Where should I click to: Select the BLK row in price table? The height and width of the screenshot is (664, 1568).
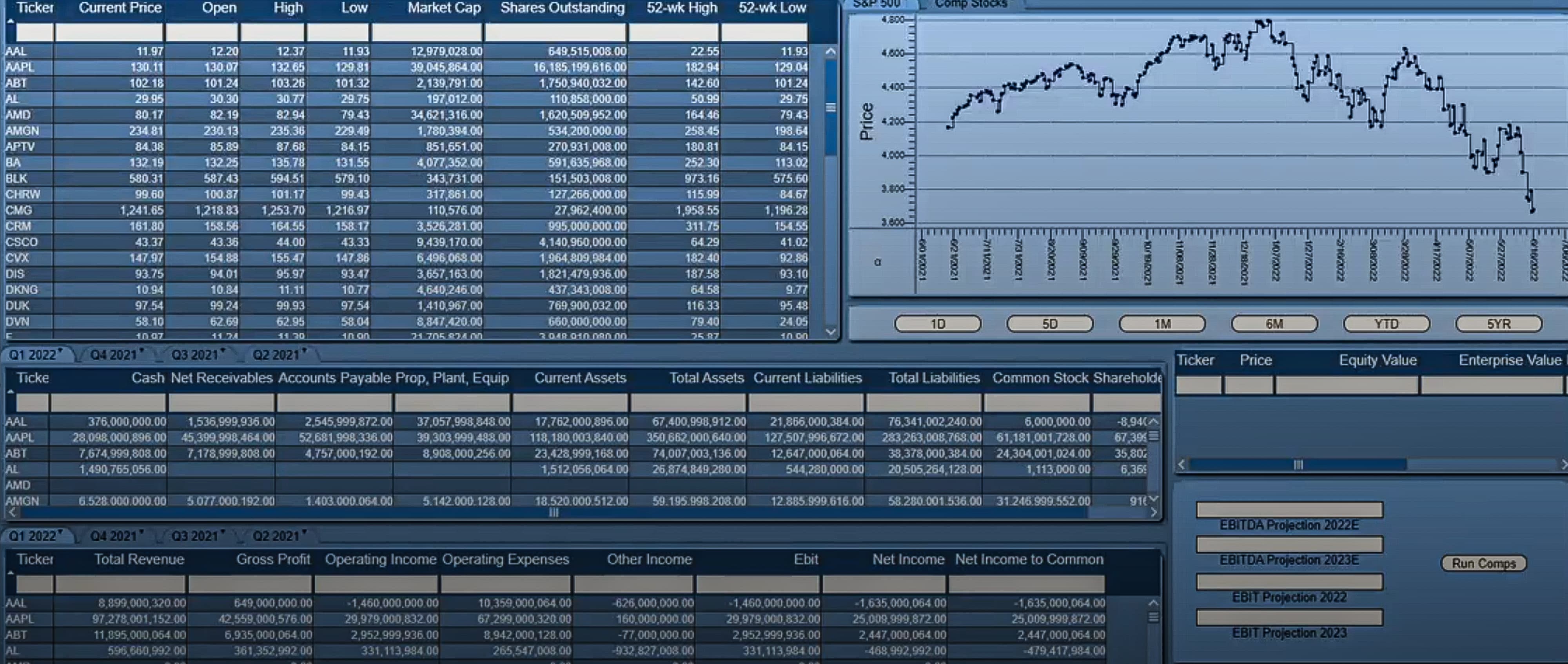(x=406, y=178)
